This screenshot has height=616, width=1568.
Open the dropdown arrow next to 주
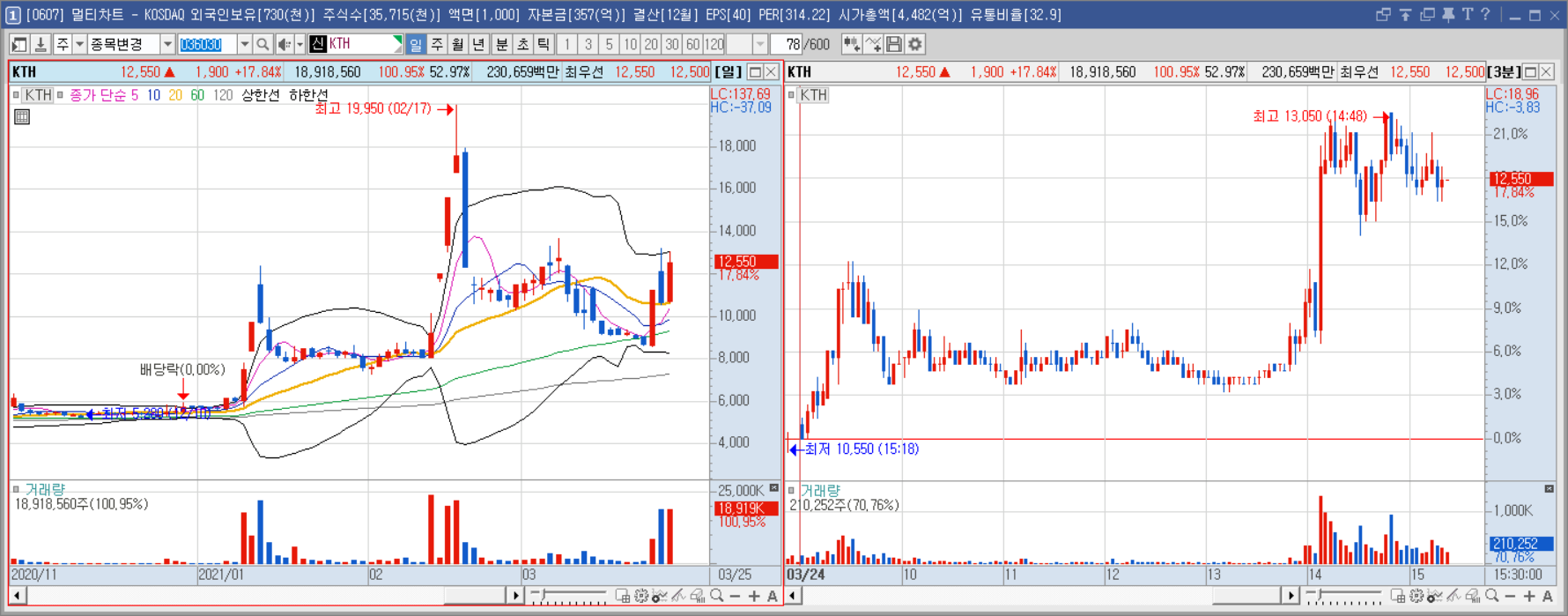click(79, 44)
